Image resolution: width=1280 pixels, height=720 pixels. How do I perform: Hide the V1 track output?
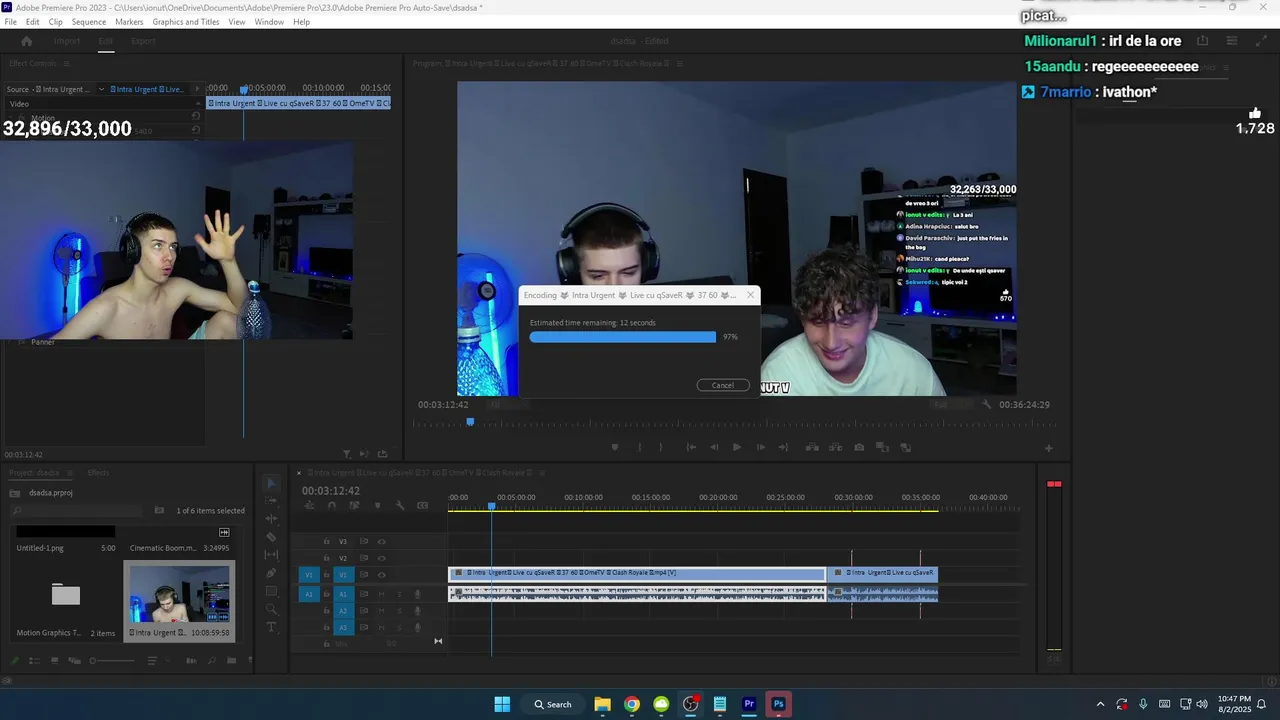[381, 575]
